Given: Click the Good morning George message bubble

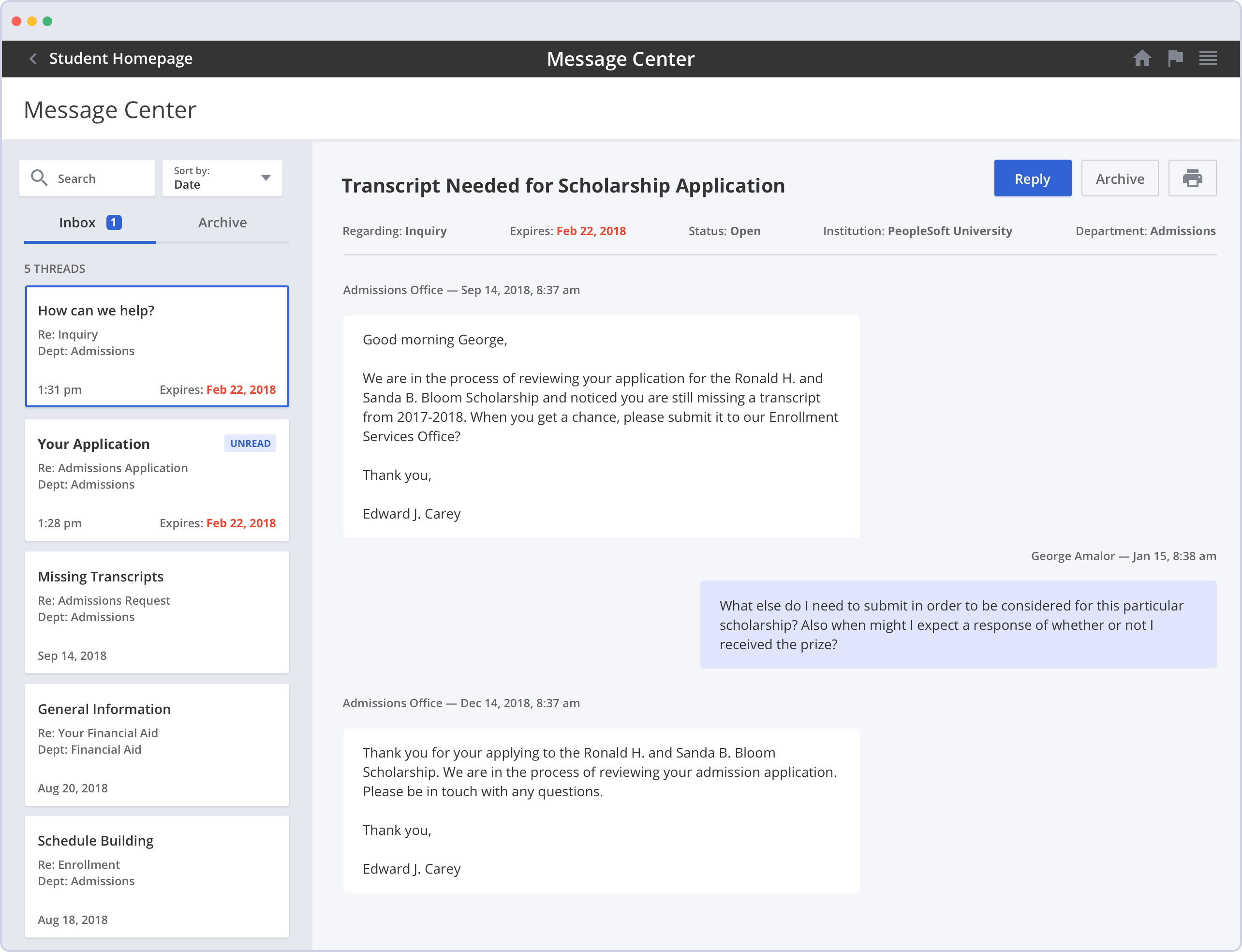Looking at the screenshot, I should (x=601, y=427).
